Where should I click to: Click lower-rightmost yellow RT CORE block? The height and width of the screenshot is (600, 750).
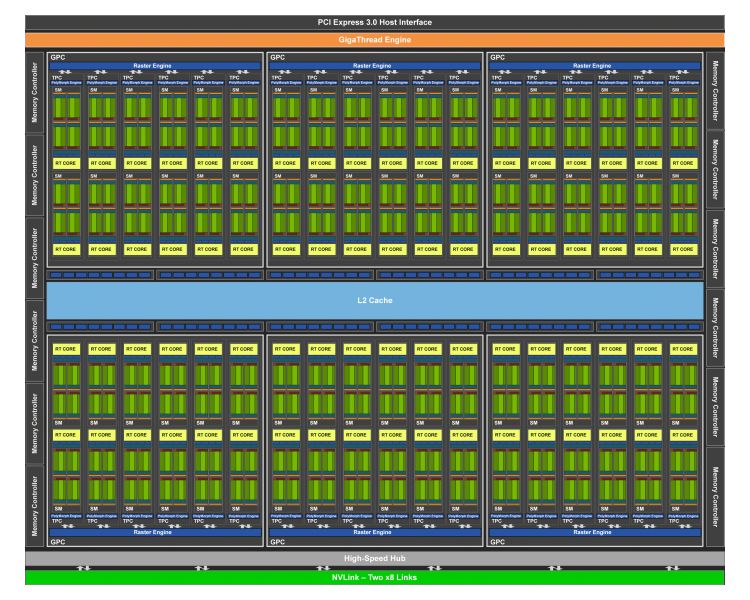(684, 435)
